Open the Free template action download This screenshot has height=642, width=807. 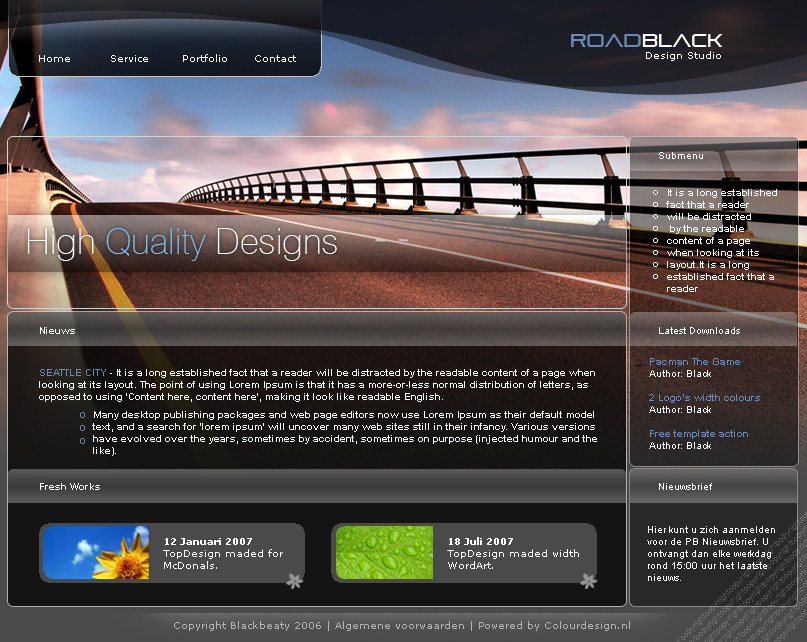(x=698, y=433)
